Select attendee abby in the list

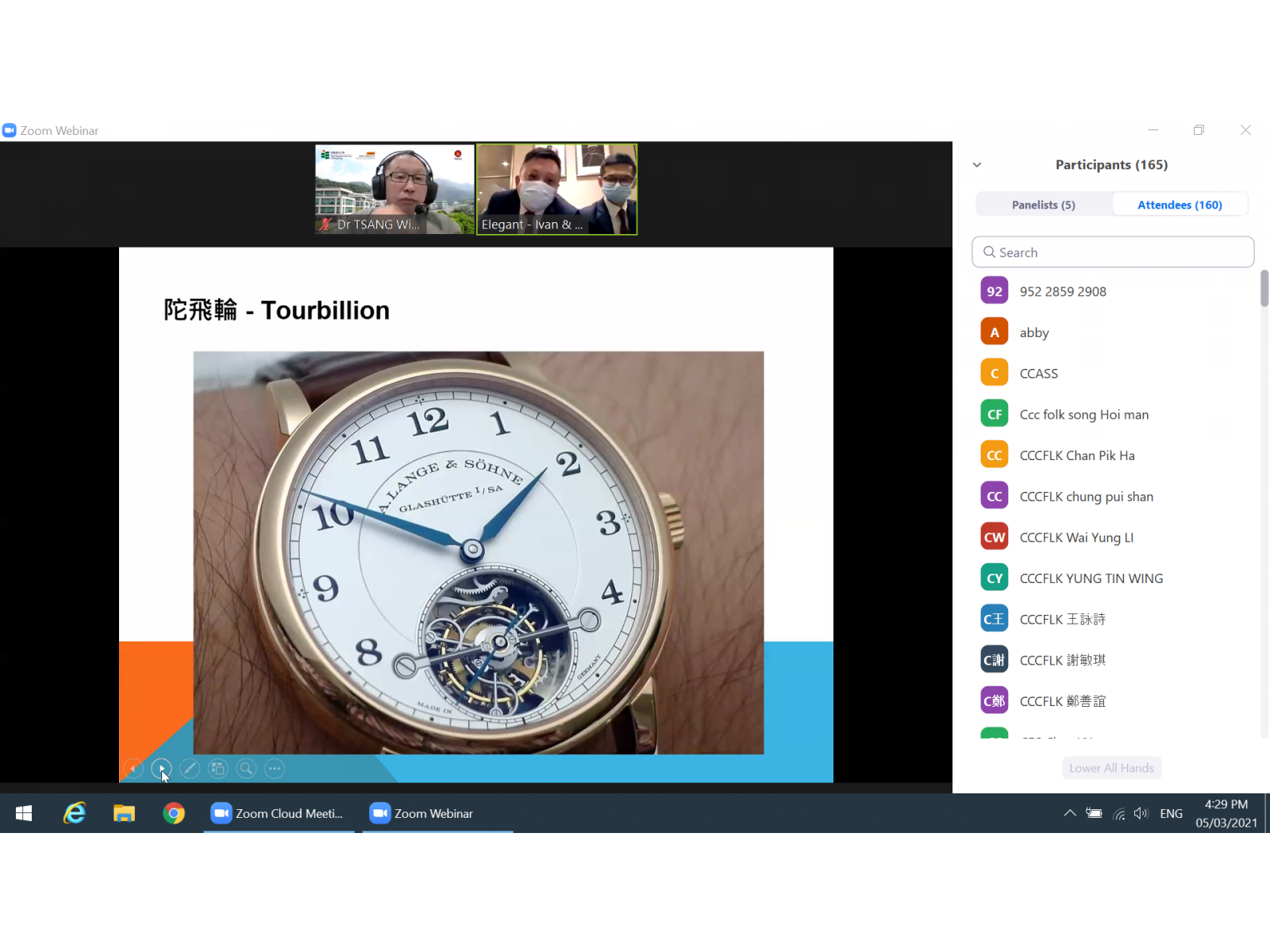(1034, 332)
